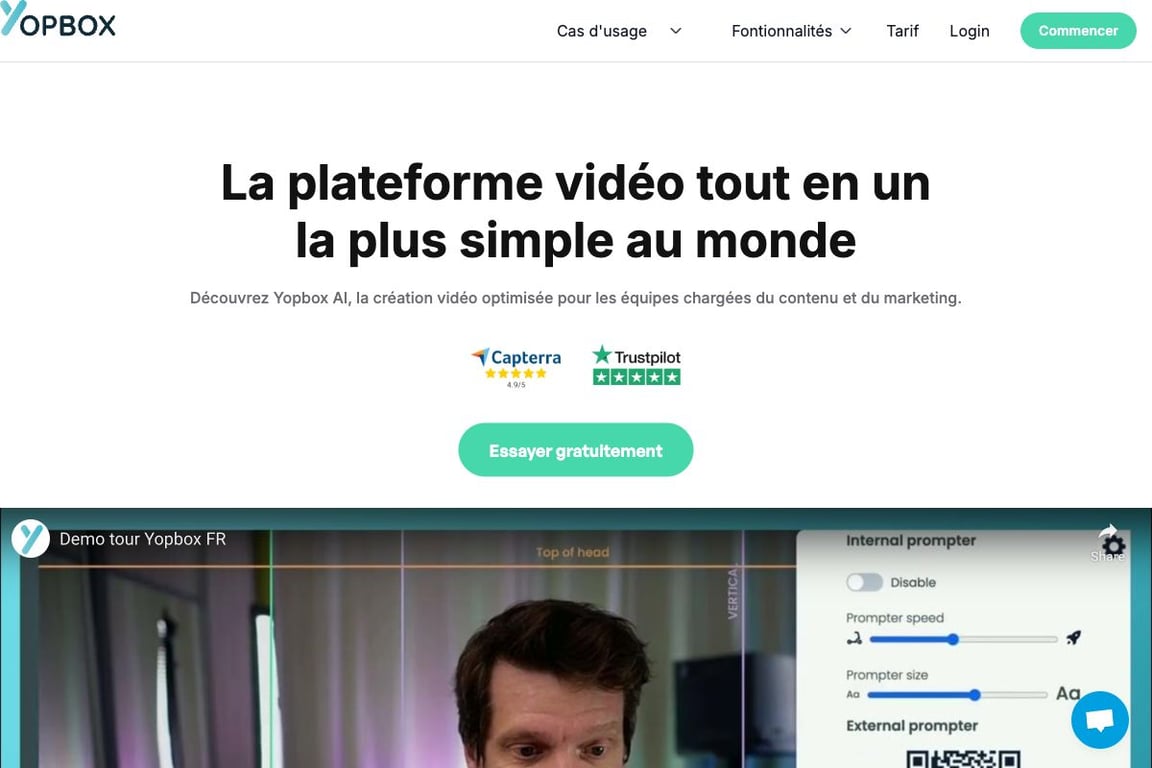This screenshot has height=768, width=1152.
Task: Expand the Cas d'usage chevron
Action: (676, 31)
